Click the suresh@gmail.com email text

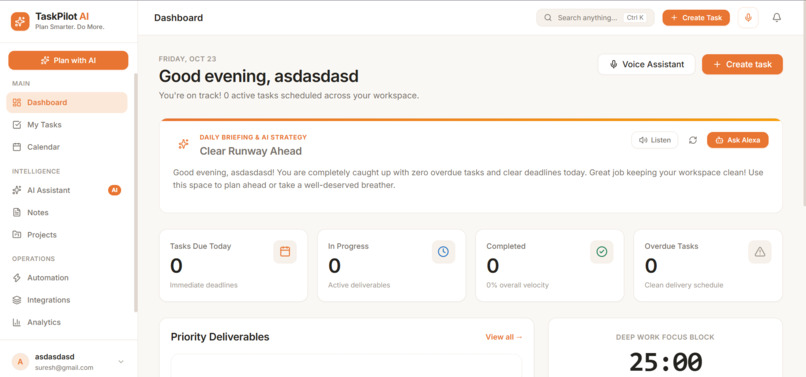[x=64, y=368]
